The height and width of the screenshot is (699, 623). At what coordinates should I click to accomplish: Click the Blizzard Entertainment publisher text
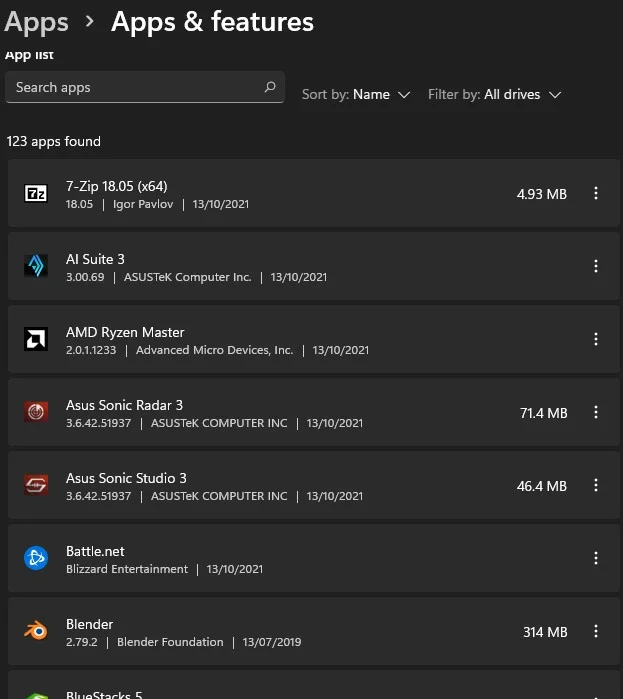tap(127, 569)
